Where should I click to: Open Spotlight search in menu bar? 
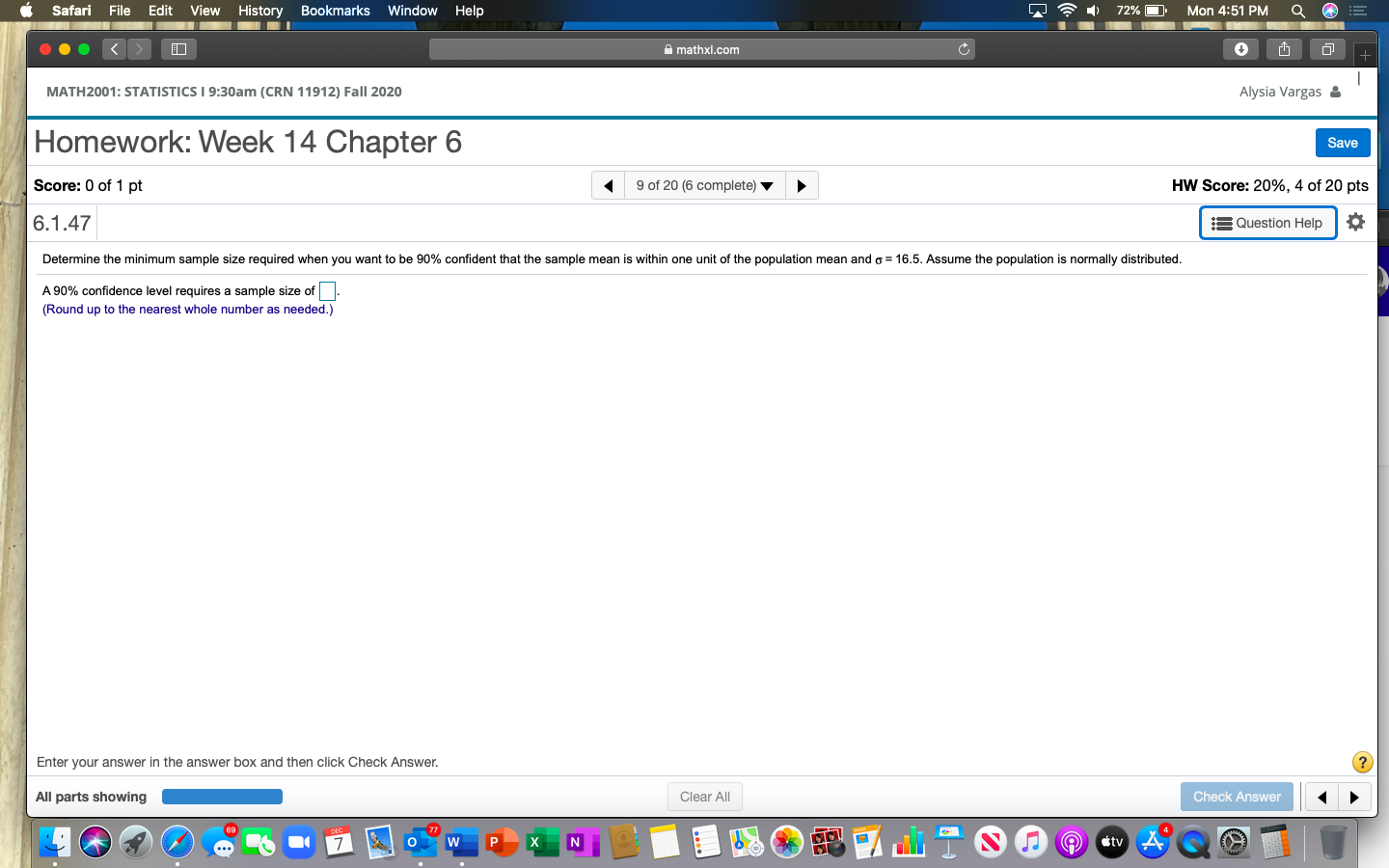pyautogui.click(x=1298, y=11)
